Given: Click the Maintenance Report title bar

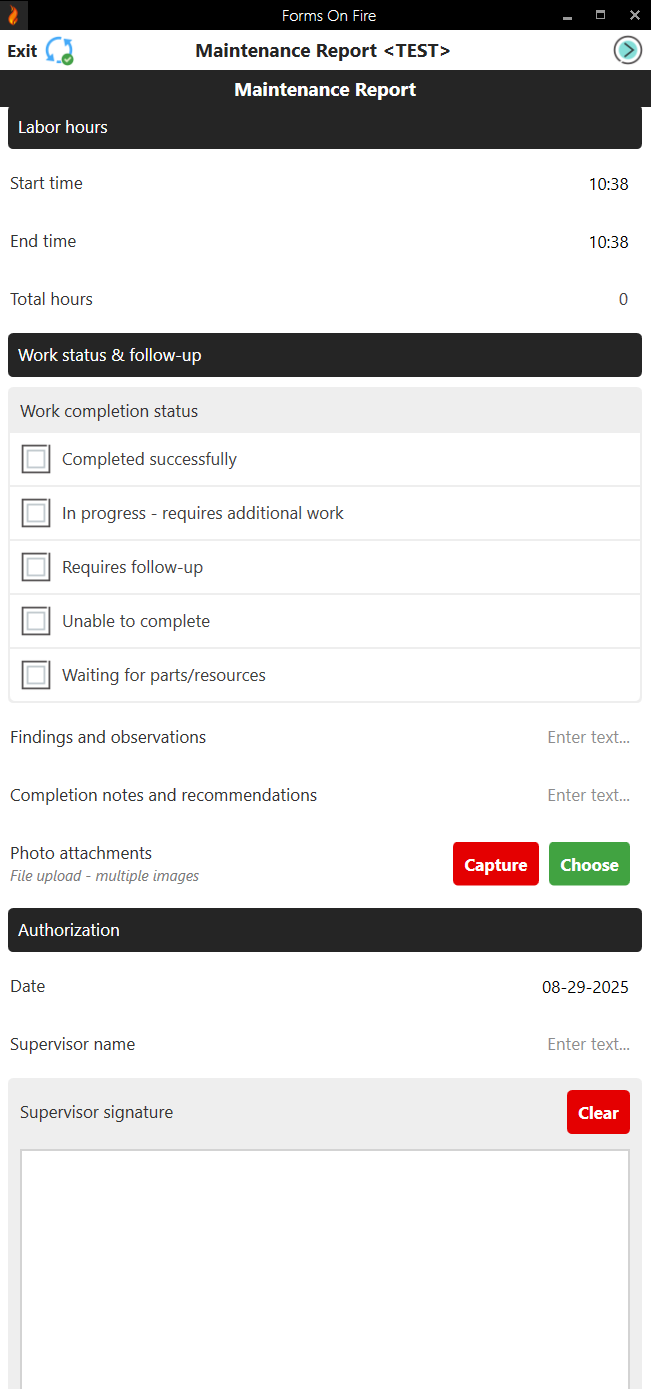Looking at the screenshot, I should point(325,89).
